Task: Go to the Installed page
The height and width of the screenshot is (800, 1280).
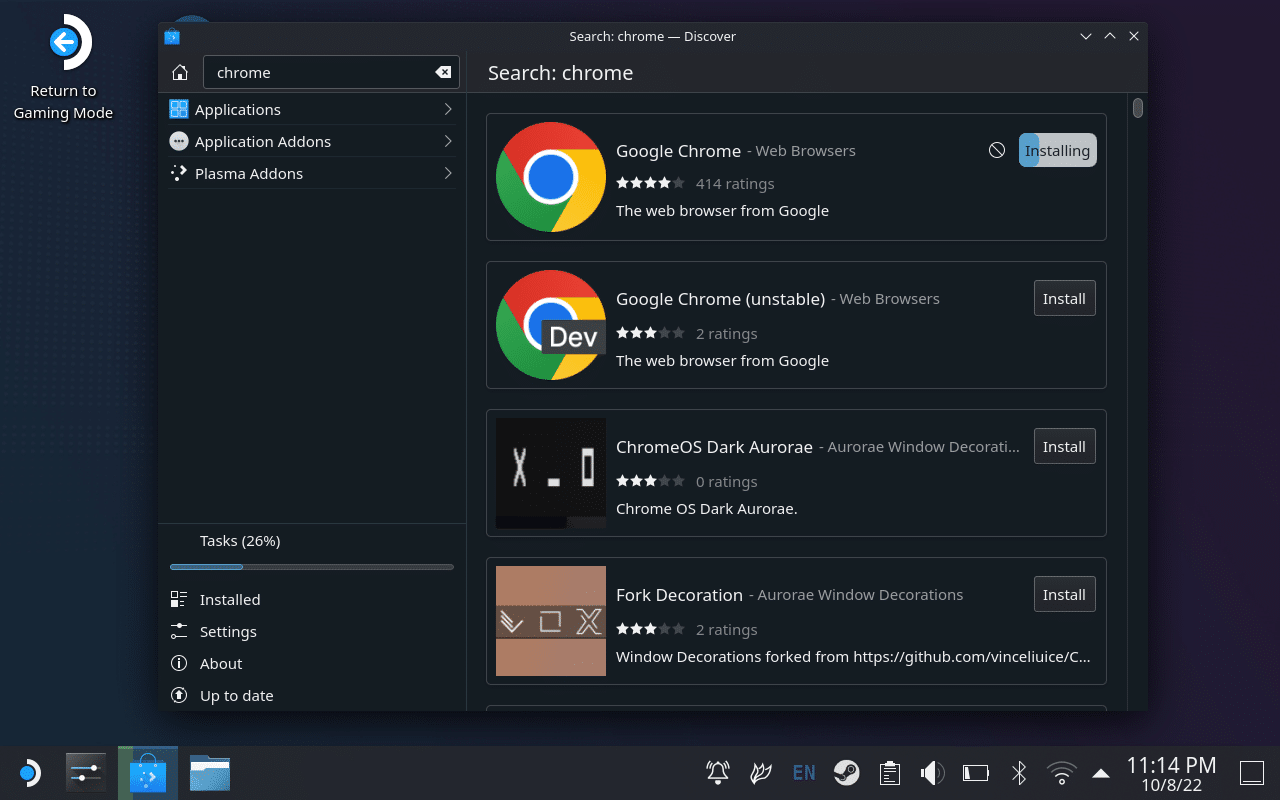Action: [311, 599]
